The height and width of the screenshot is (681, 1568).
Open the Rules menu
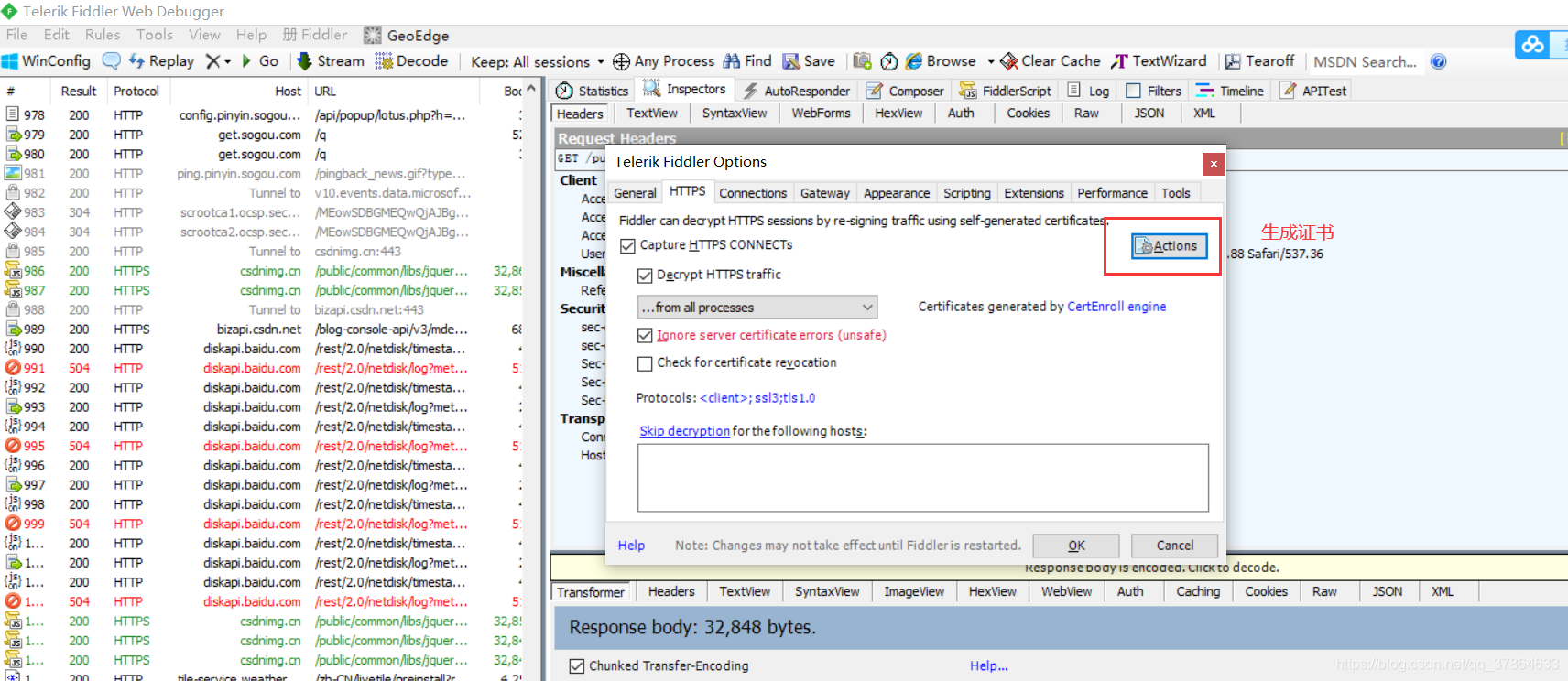[x=103, y=35]
